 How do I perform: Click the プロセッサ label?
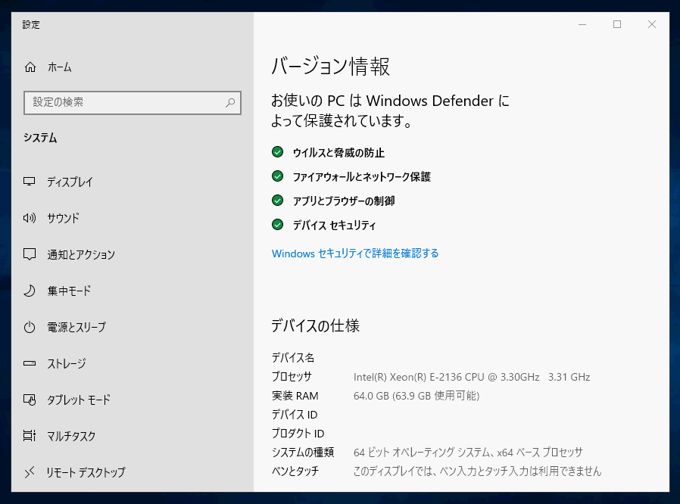pos(291,376)
